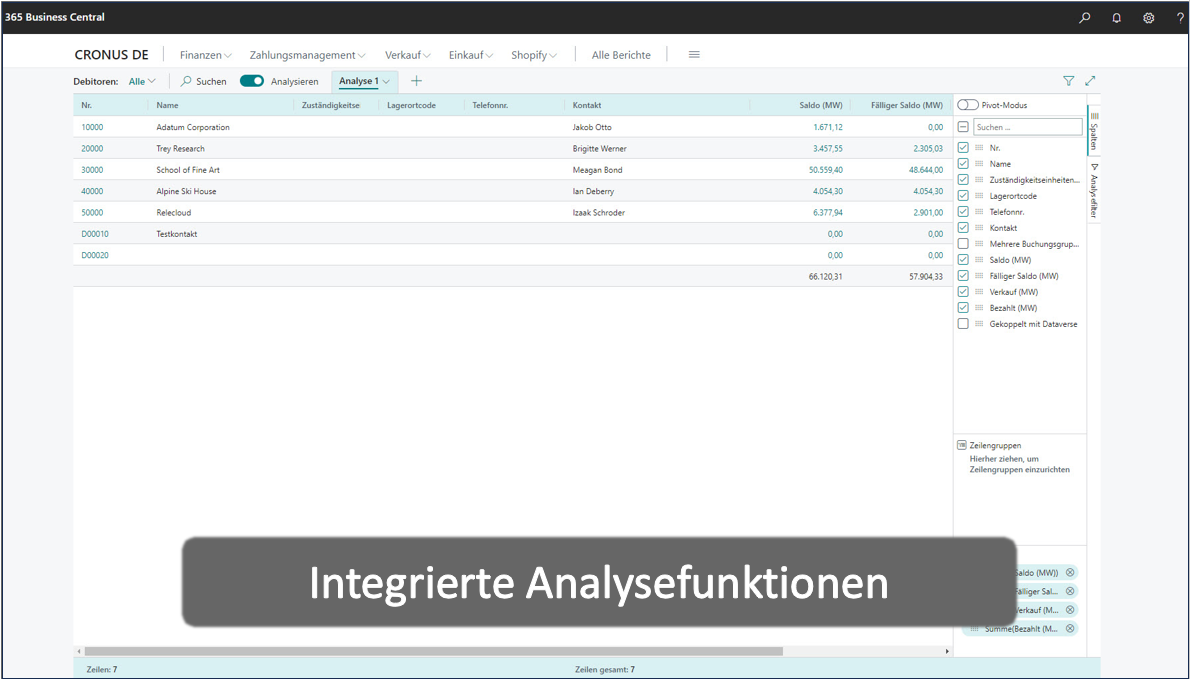Expand the Shopify menu
This screenshot has height=679, width=1190.
pos(534,55)
